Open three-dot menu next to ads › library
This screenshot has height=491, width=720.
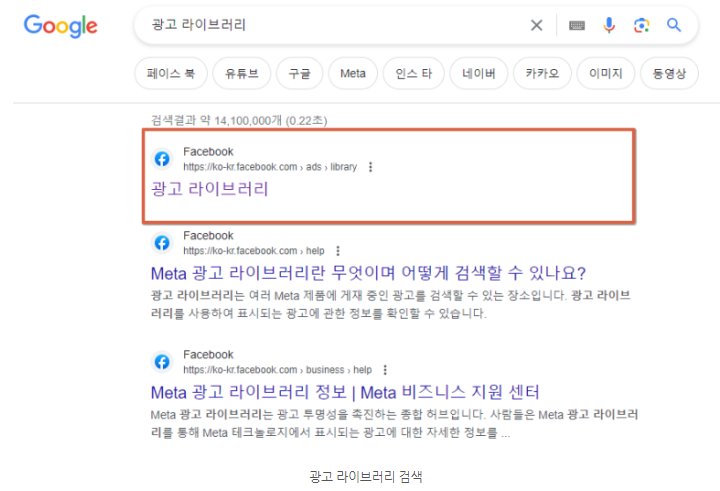pyautogui.click(x=371, y=167)
